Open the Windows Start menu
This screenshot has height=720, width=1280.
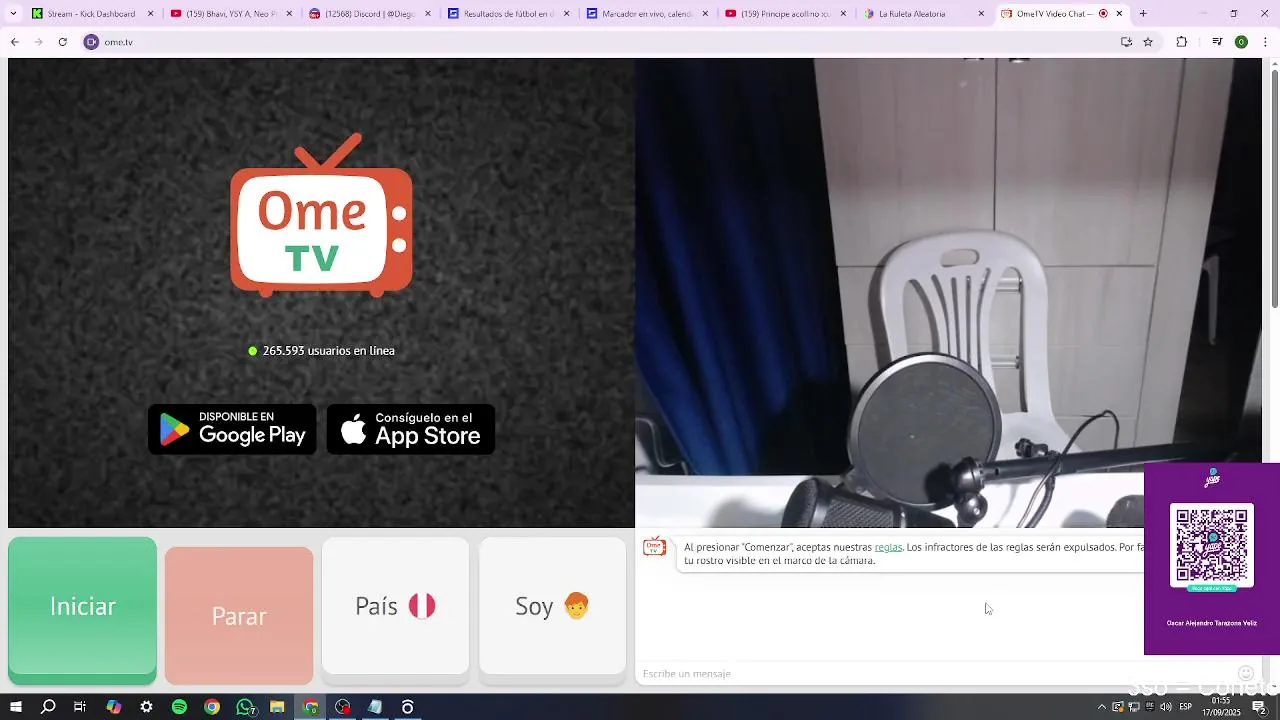[16, 707]
